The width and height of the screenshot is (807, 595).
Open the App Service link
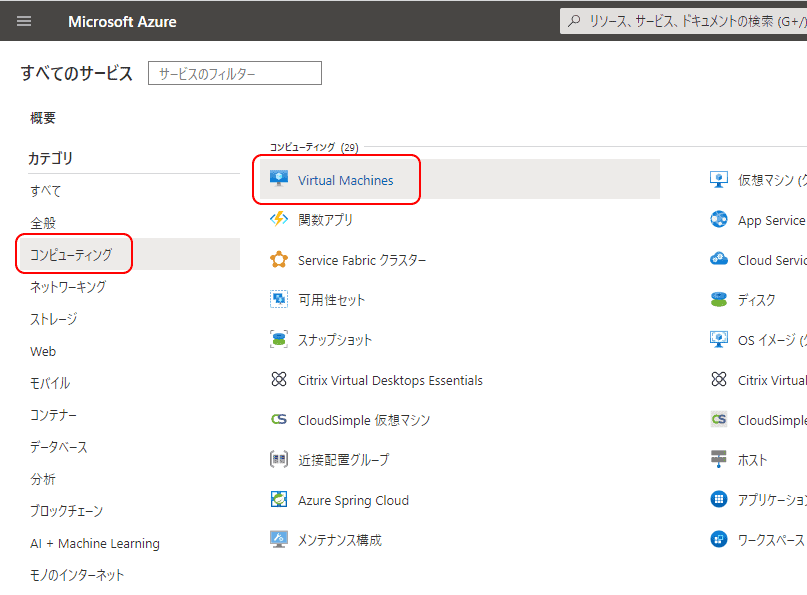tap(771, 220)
